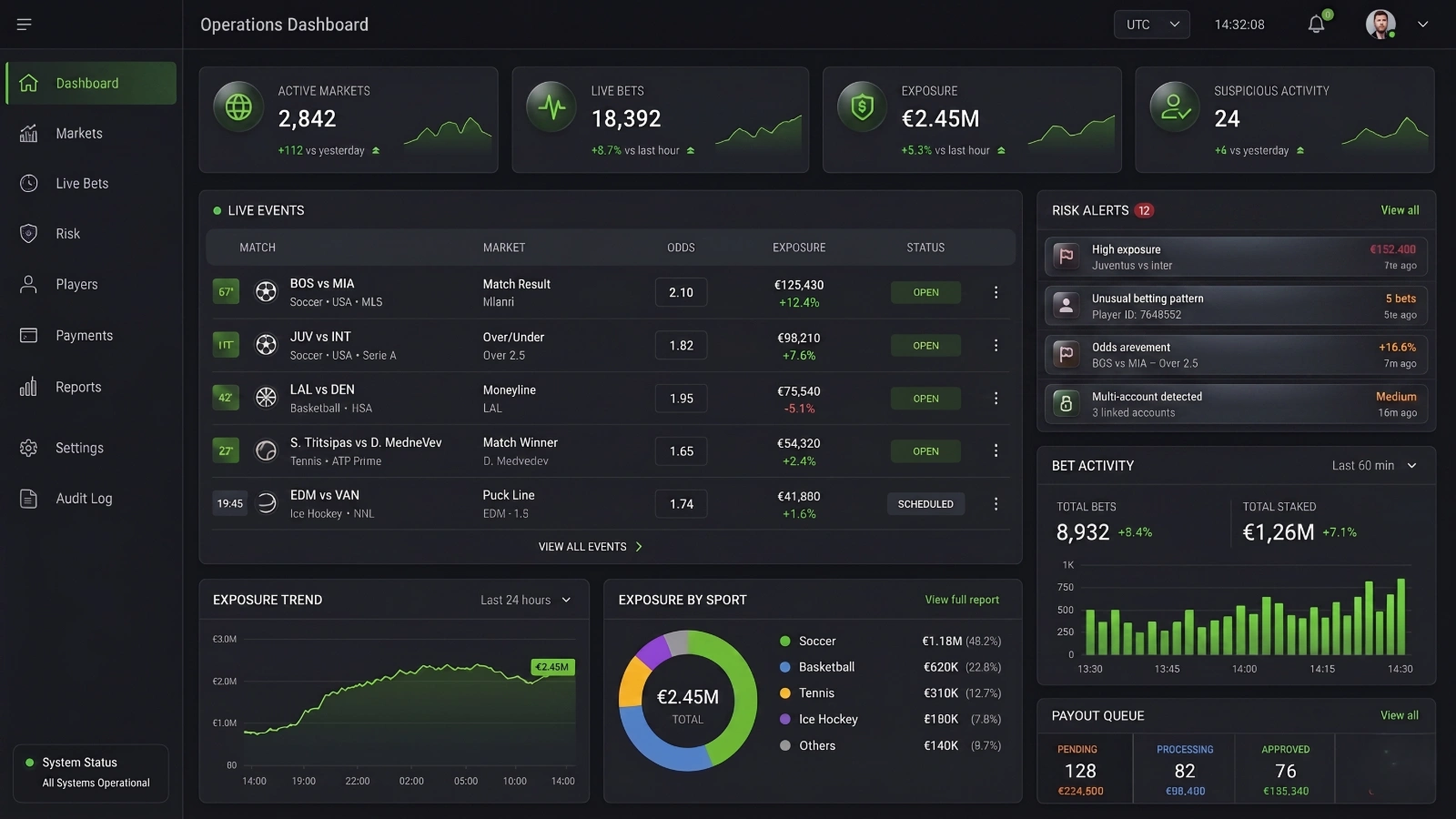Click the Soccer green legend dot
This screenshot has width=1456, height=819.
pos(785,641)
